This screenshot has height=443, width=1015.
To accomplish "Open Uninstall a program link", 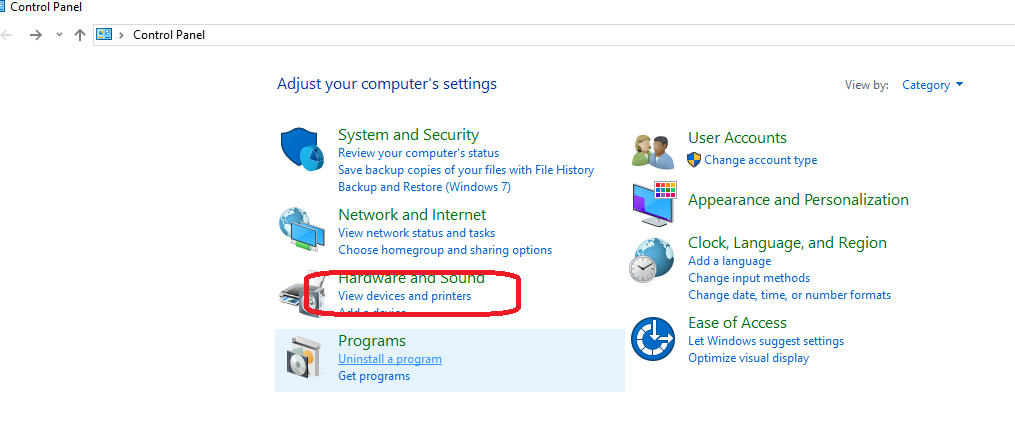I will [x=390, y=359].
